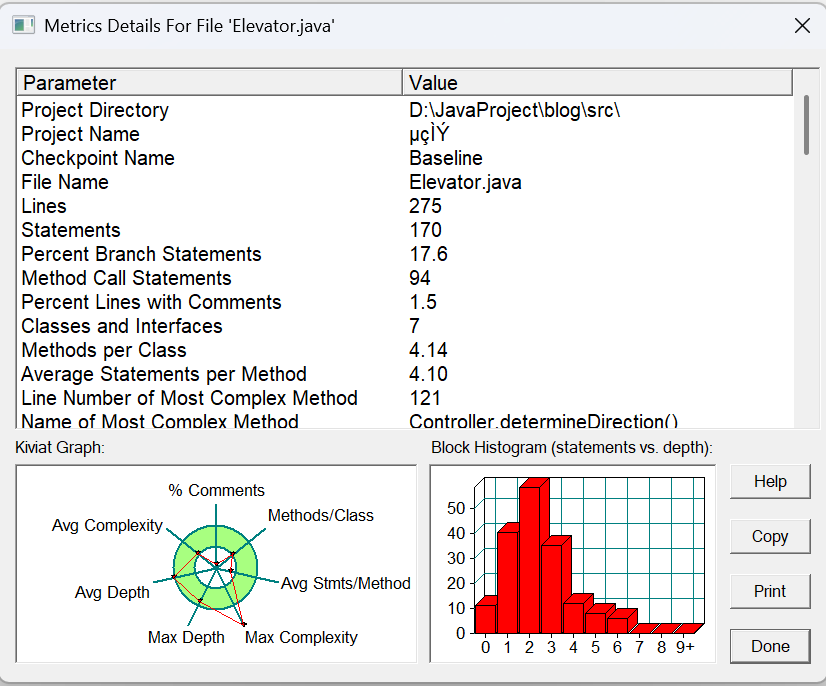826x686 pixels.
Task: Close the dialog with Done
Action: (770, 646)
